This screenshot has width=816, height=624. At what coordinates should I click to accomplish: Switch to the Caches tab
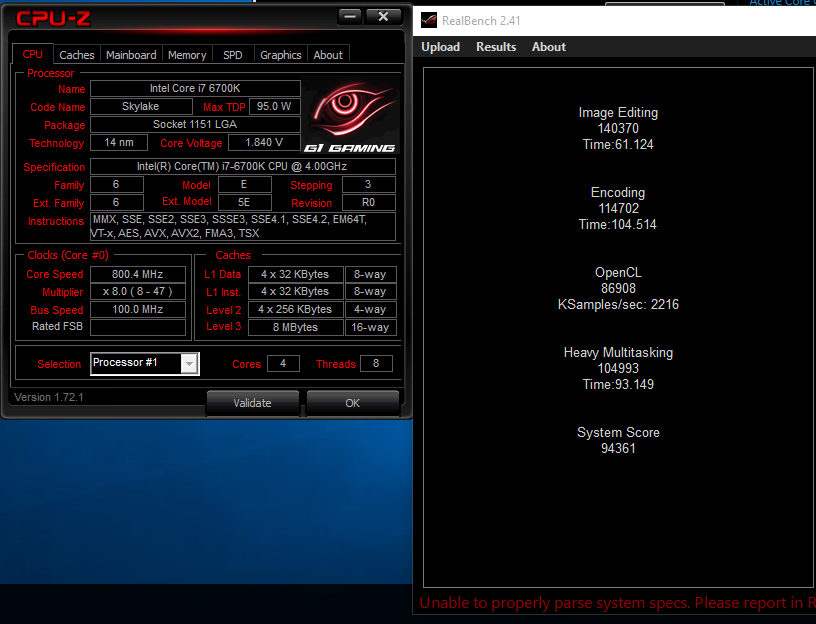pyautogui.click(x=76, y=55)
